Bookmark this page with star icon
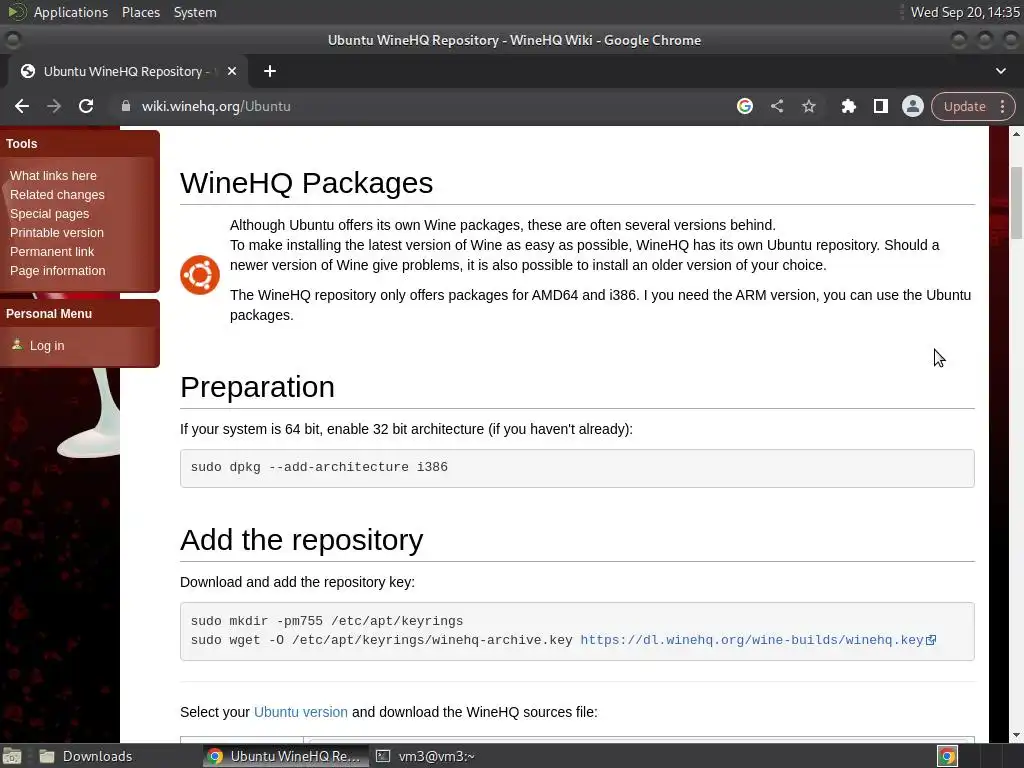1024x768 pixels. coord(809,106)
